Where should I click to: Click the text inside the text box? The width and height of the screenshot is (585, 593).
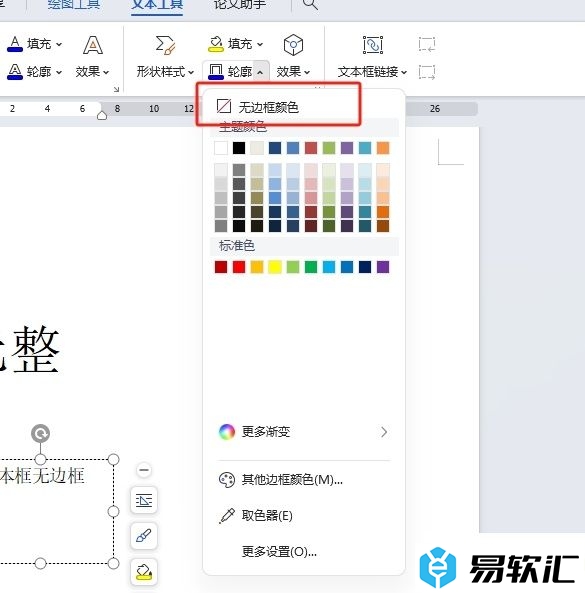pyautogui.click(x=42, y=476)
